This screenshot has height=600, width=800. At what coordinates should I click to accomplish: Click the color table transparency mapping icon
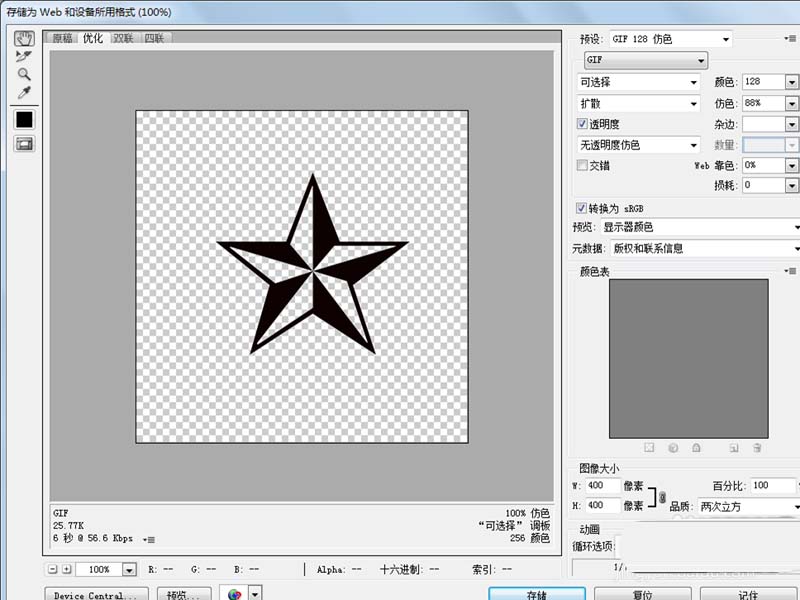click(x=649, y=448)
